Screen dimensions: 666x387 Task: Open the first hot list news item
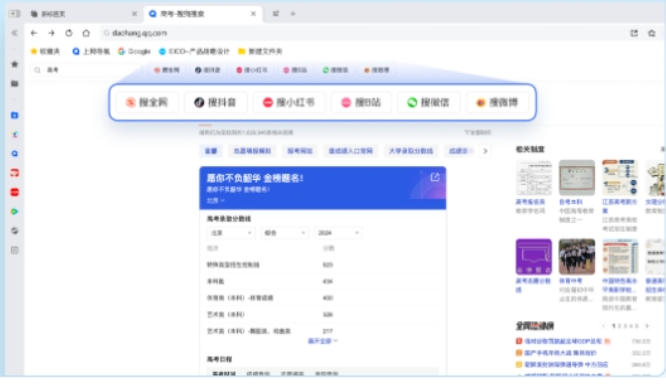coord(562,341)
